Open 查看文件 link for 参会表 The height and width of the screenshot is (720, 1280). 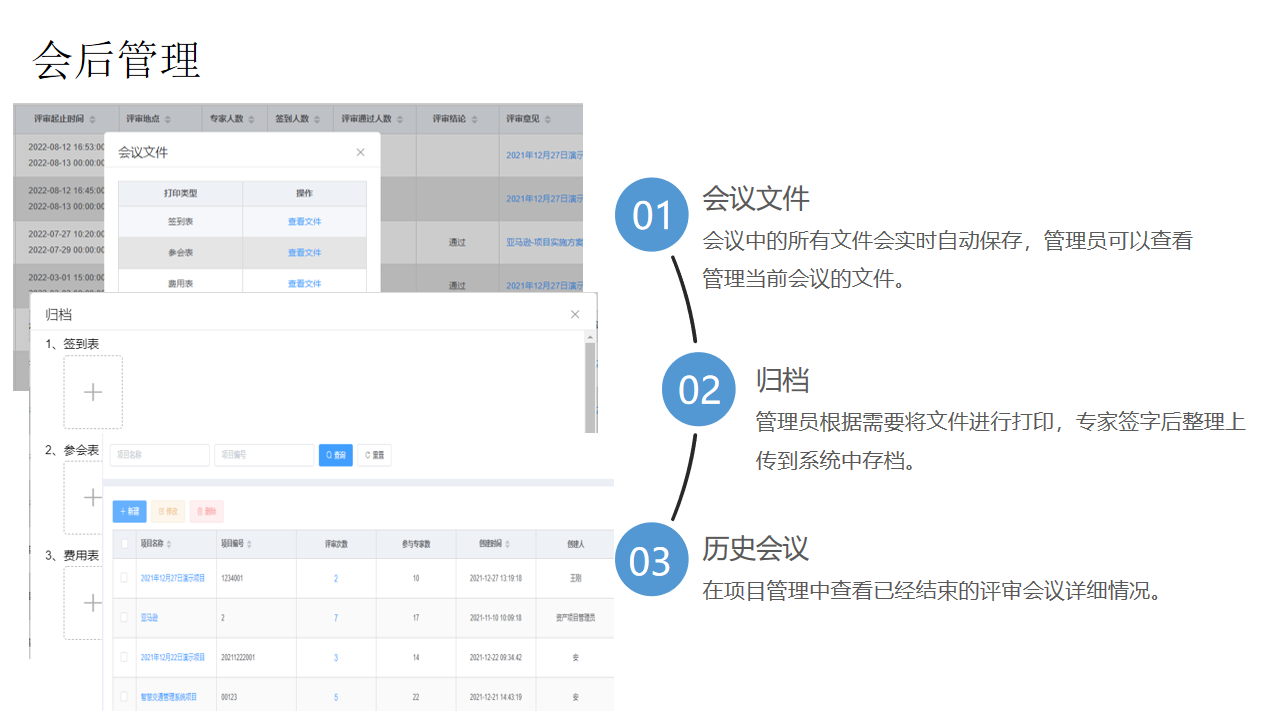point(304,253)
